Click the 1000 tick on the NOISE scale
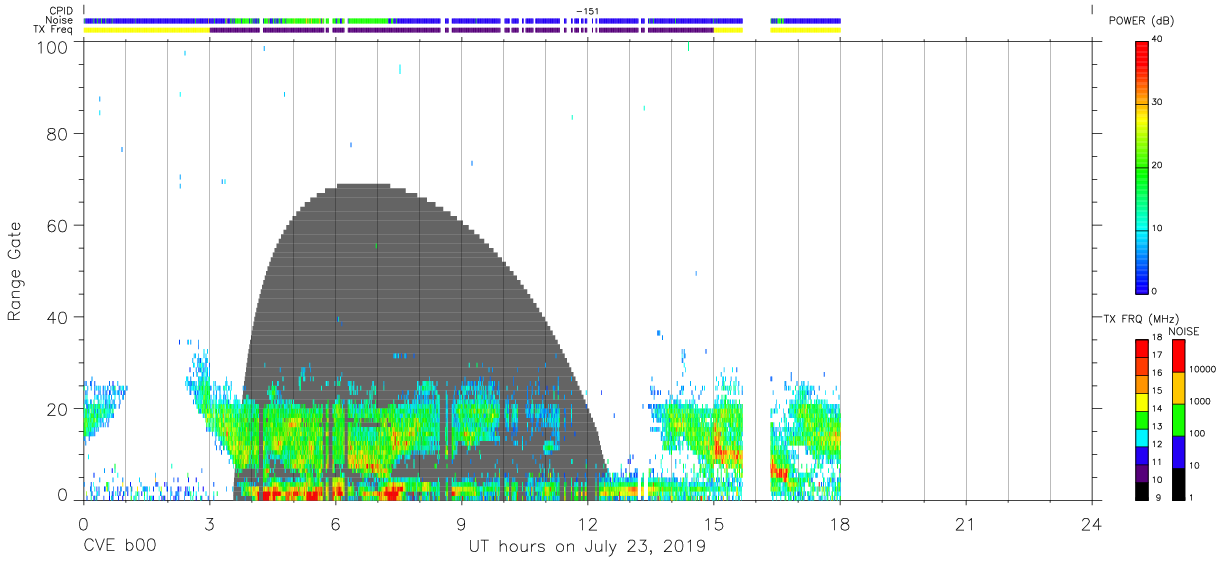 pyautogui.click(x=1199, y=401)
